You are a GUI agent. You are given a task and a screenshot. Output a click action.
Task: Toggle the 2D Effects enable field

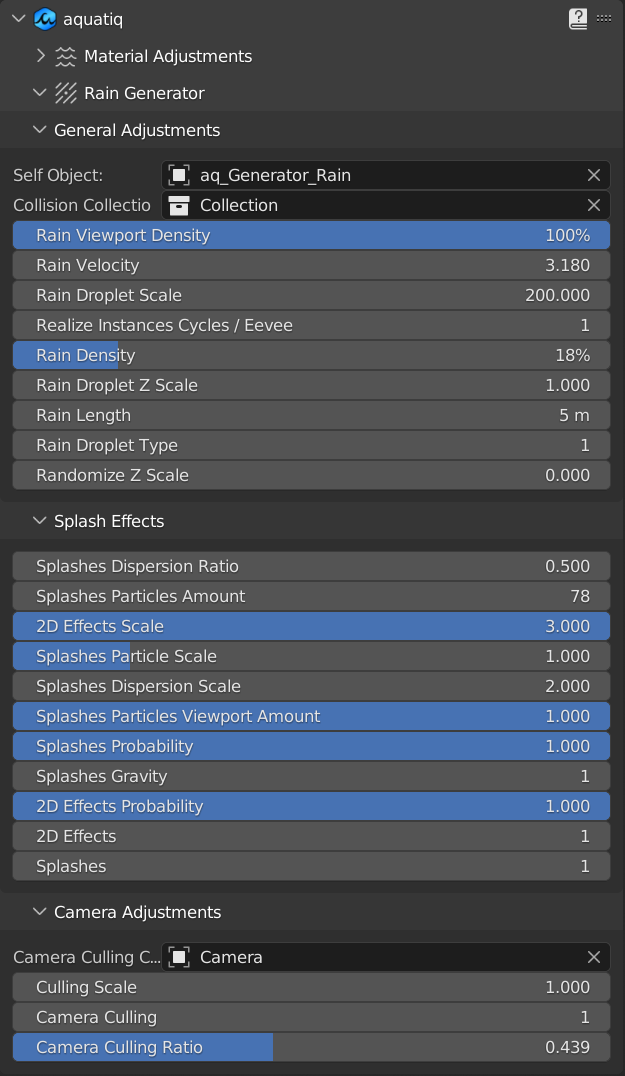311,836
